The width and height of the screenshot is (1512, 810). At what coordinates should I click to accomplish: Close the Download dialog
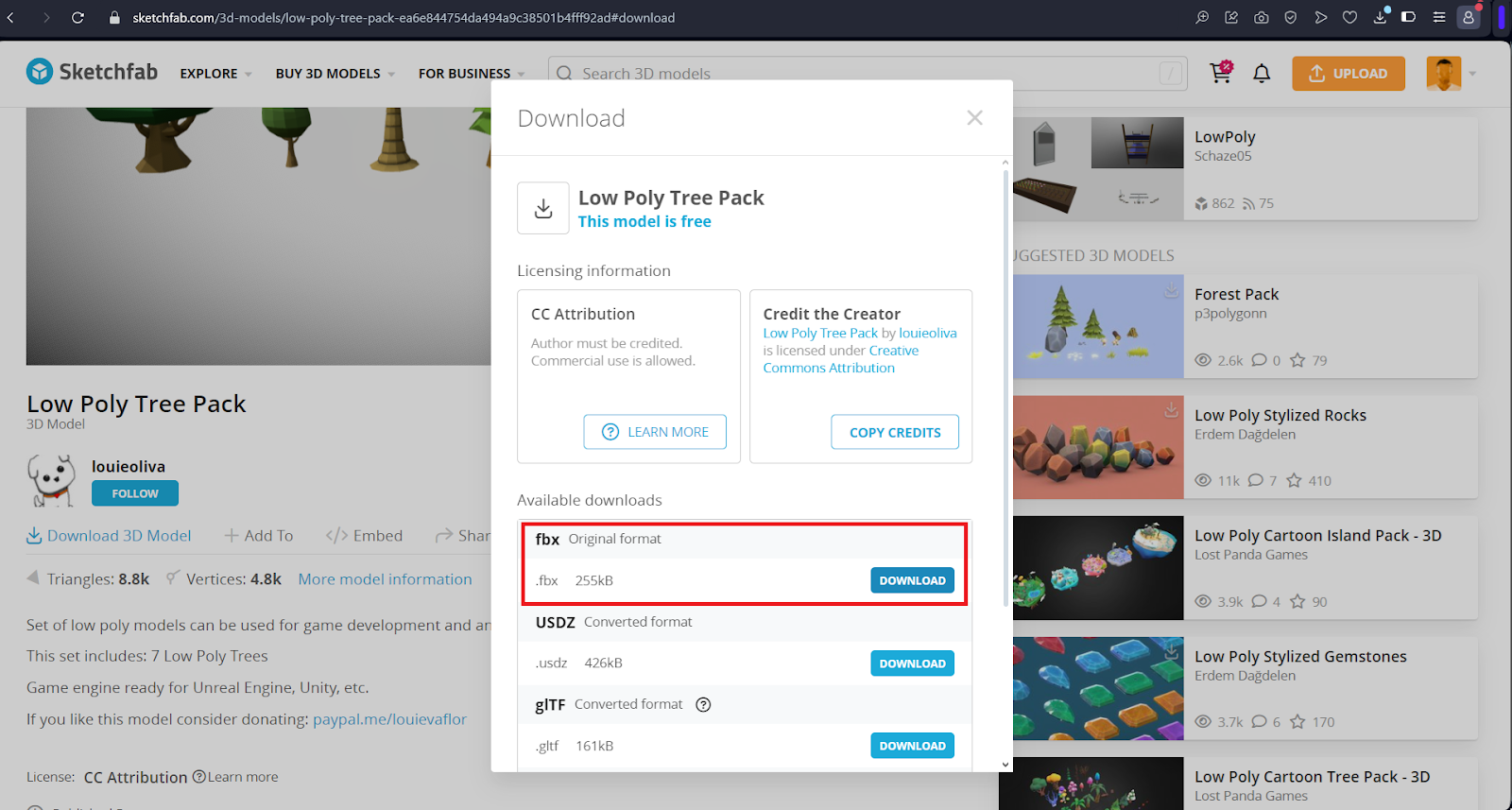coord(974,117)
